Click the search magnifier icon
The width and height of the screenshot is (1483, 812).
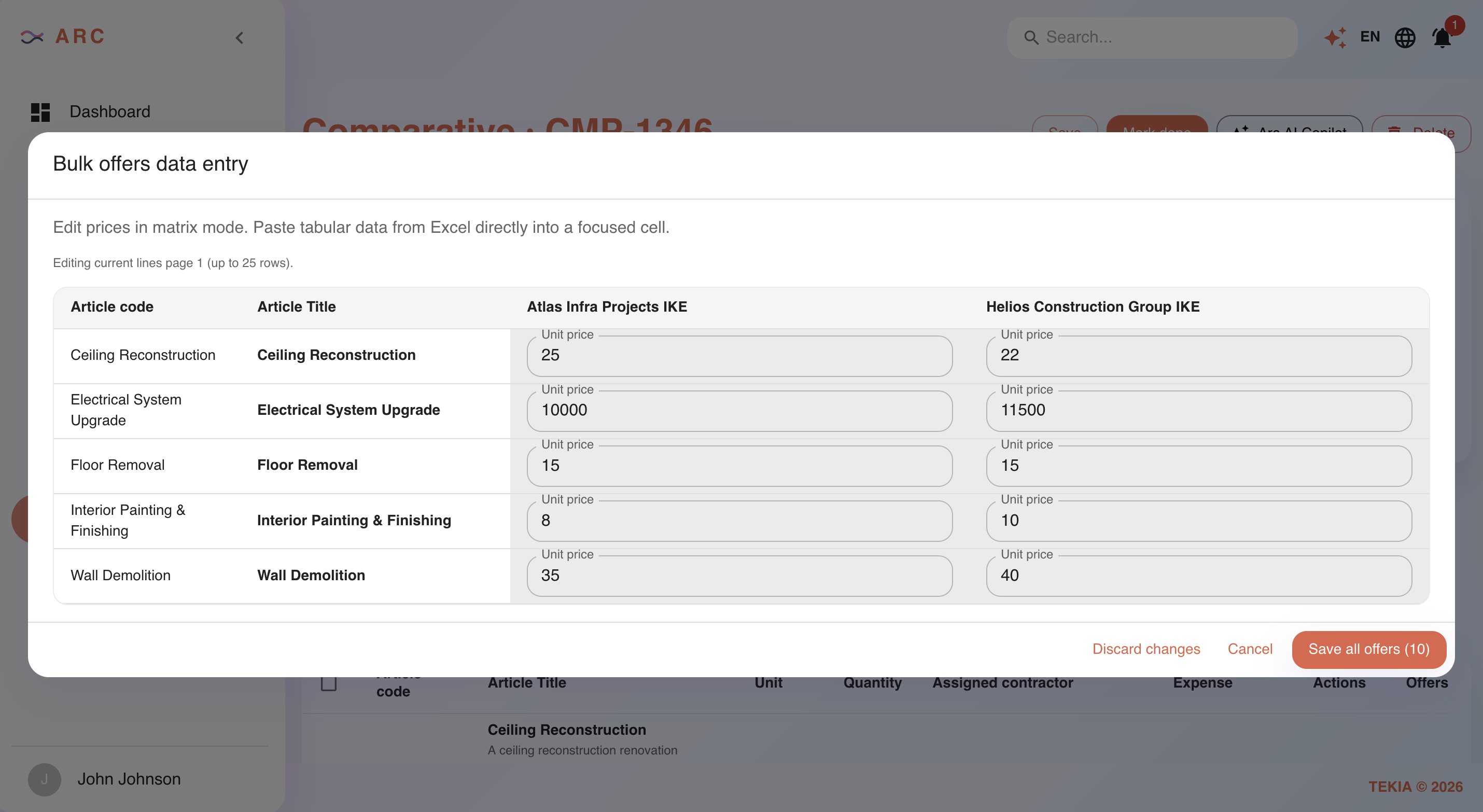(x=1030, y=37)
